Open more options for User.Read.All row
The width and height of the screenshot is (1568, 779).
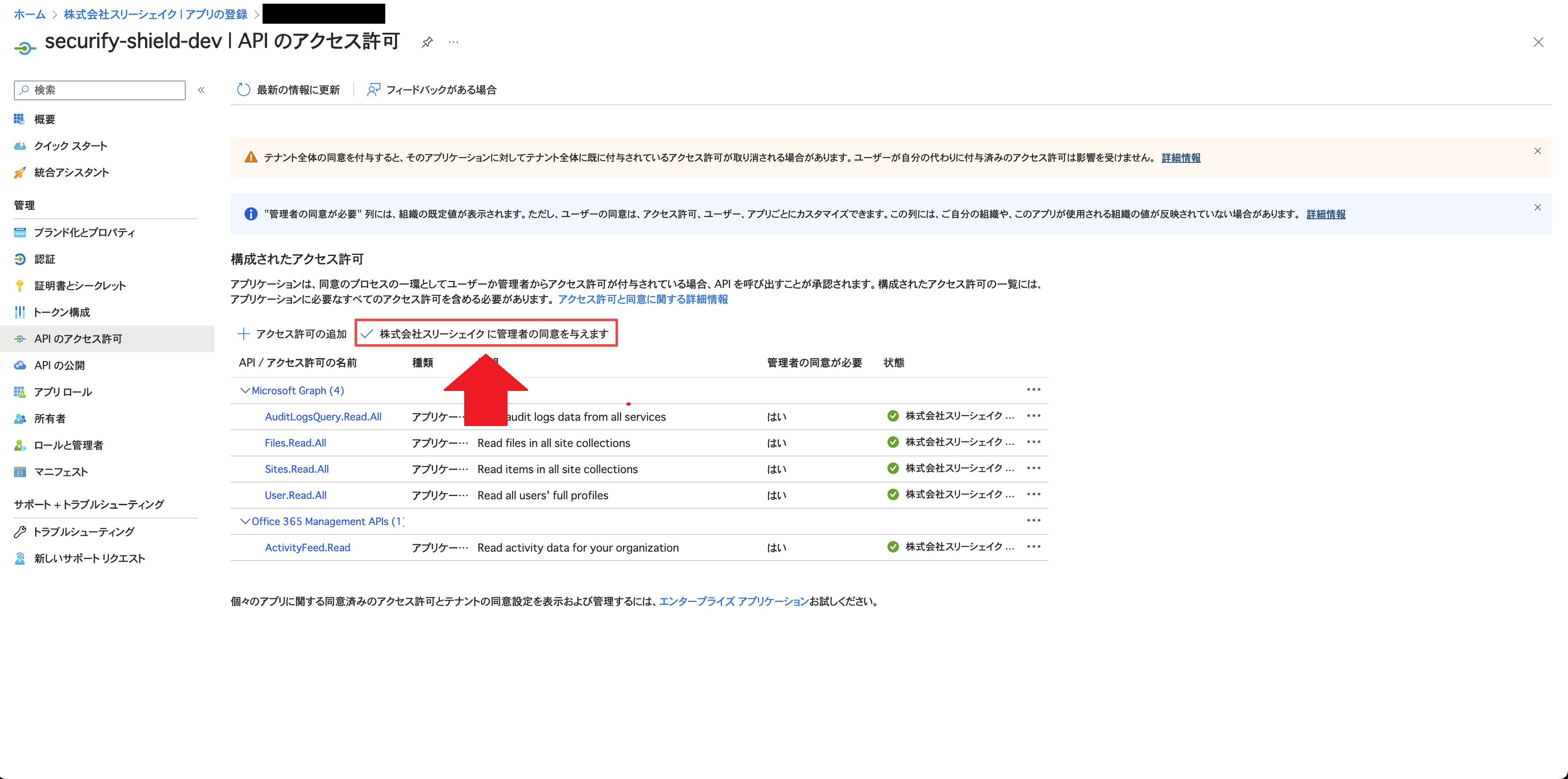tap(1033, 494)
